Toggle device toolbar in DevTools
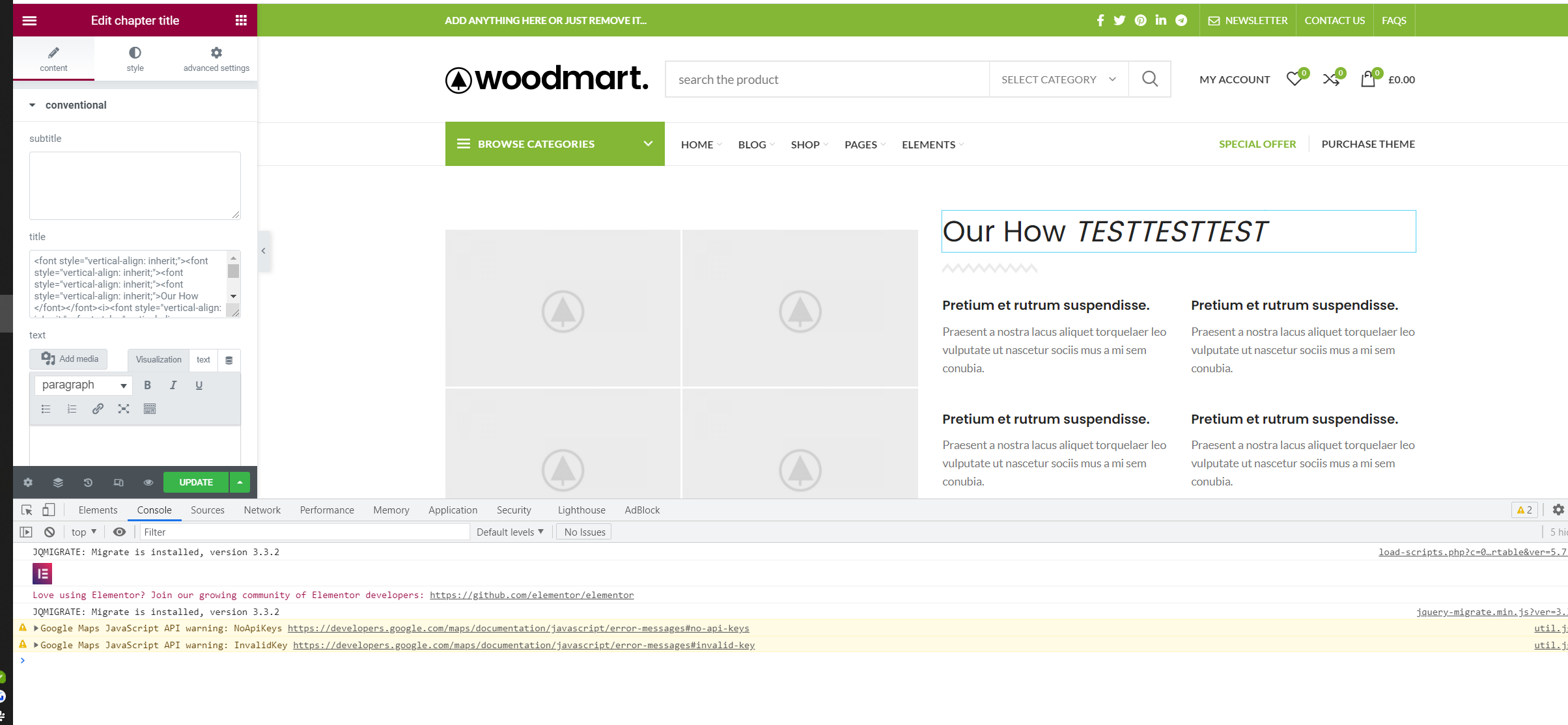The width and height of the screenshot is (1568, 725). [x=49, y=510]
